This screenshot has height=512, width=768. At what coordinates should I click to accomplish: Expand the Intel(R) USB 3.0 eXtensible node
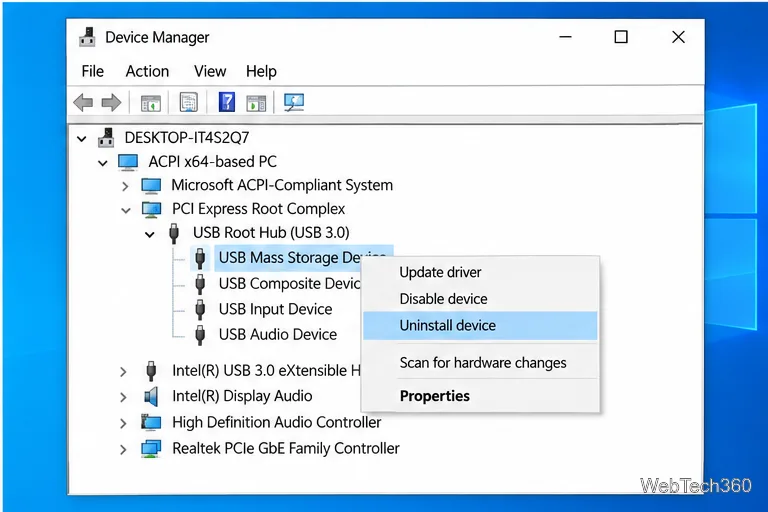[x=123, y=372]
